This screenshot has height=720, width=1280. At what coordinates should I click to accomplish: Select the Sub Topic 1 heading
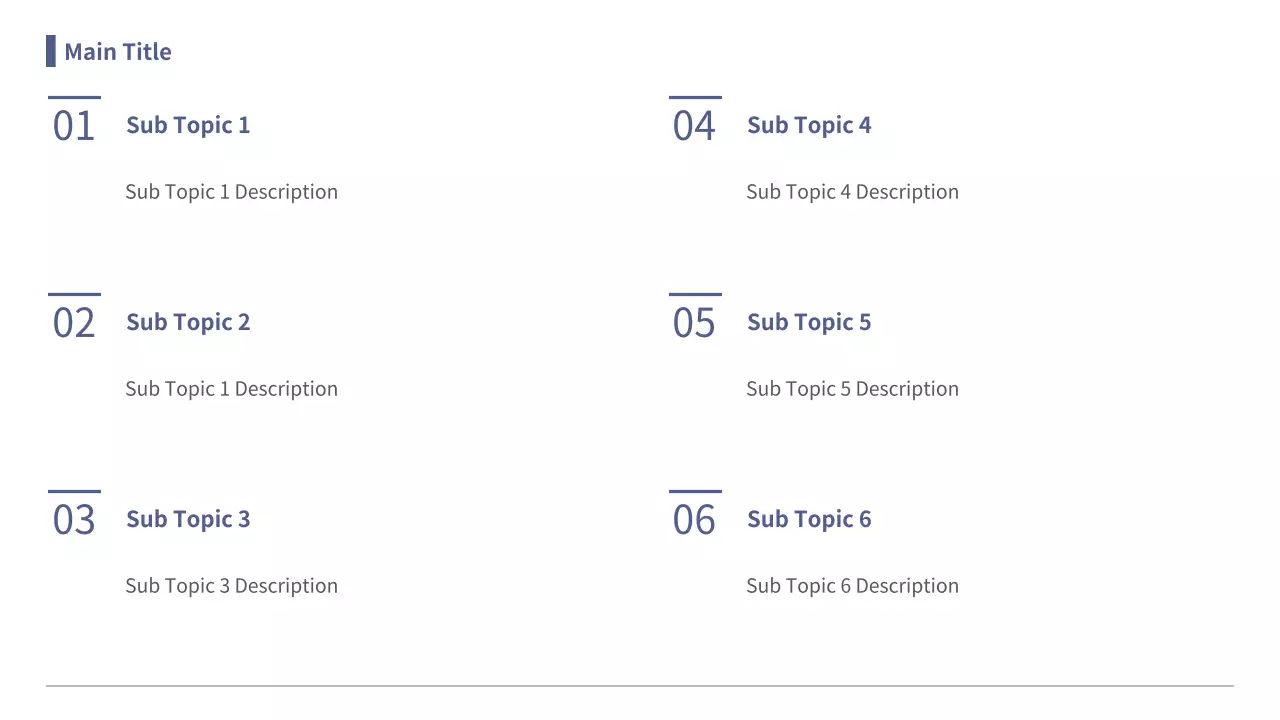[x=188, y=125]
